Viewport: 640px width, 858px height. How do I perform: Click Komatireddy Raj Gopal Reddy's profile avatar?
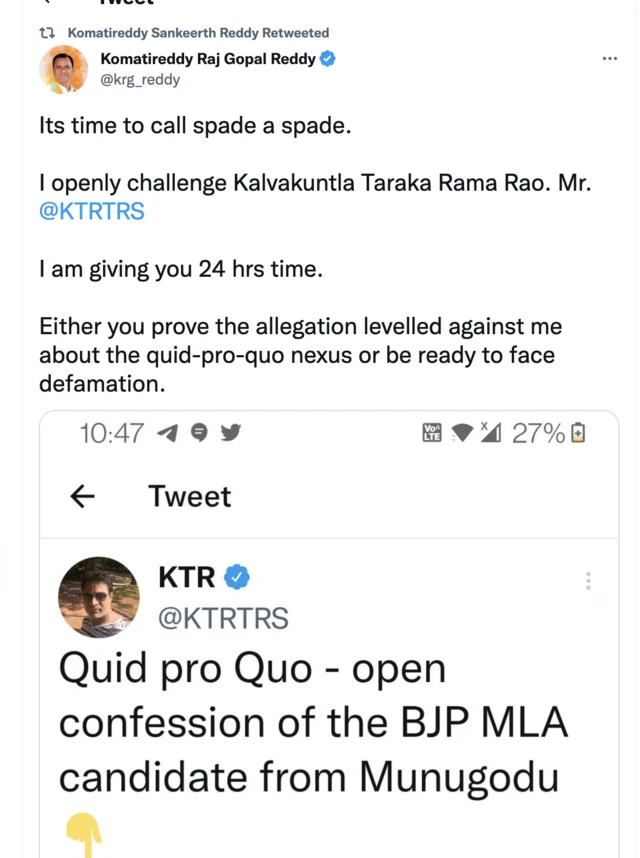pos(63,69)
